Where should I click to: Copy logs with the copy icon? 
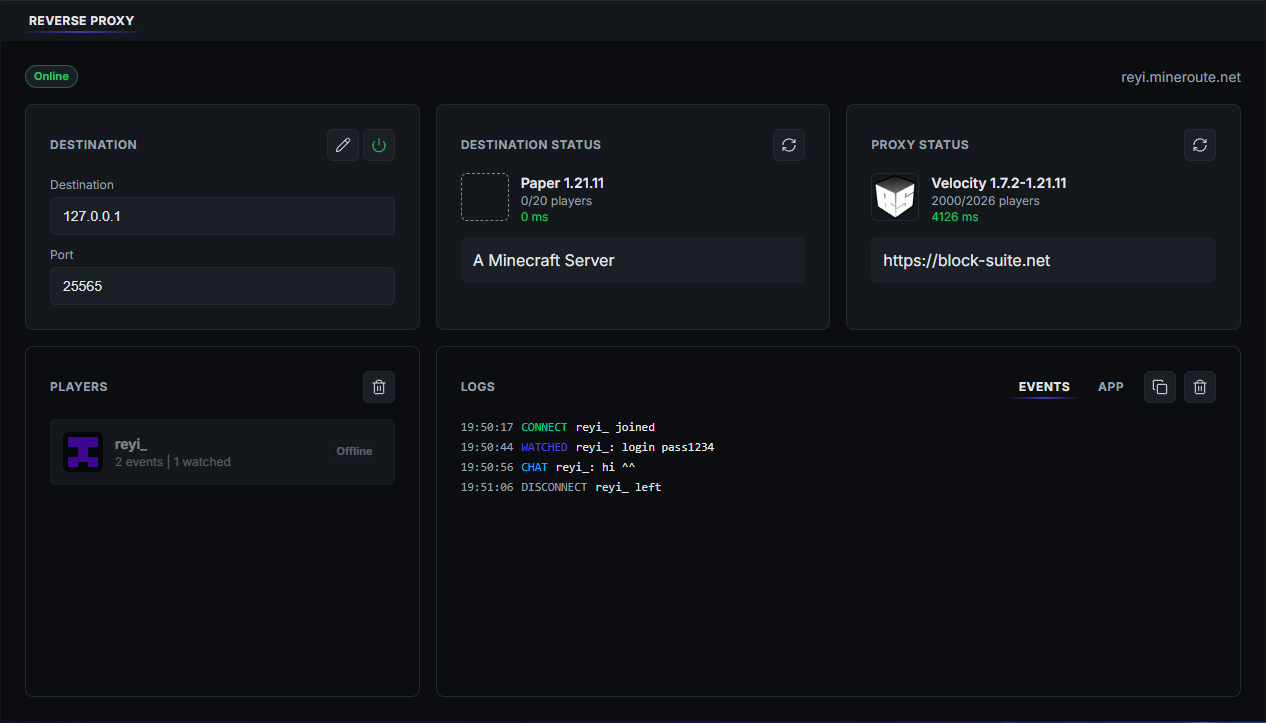pos(1160,387)
